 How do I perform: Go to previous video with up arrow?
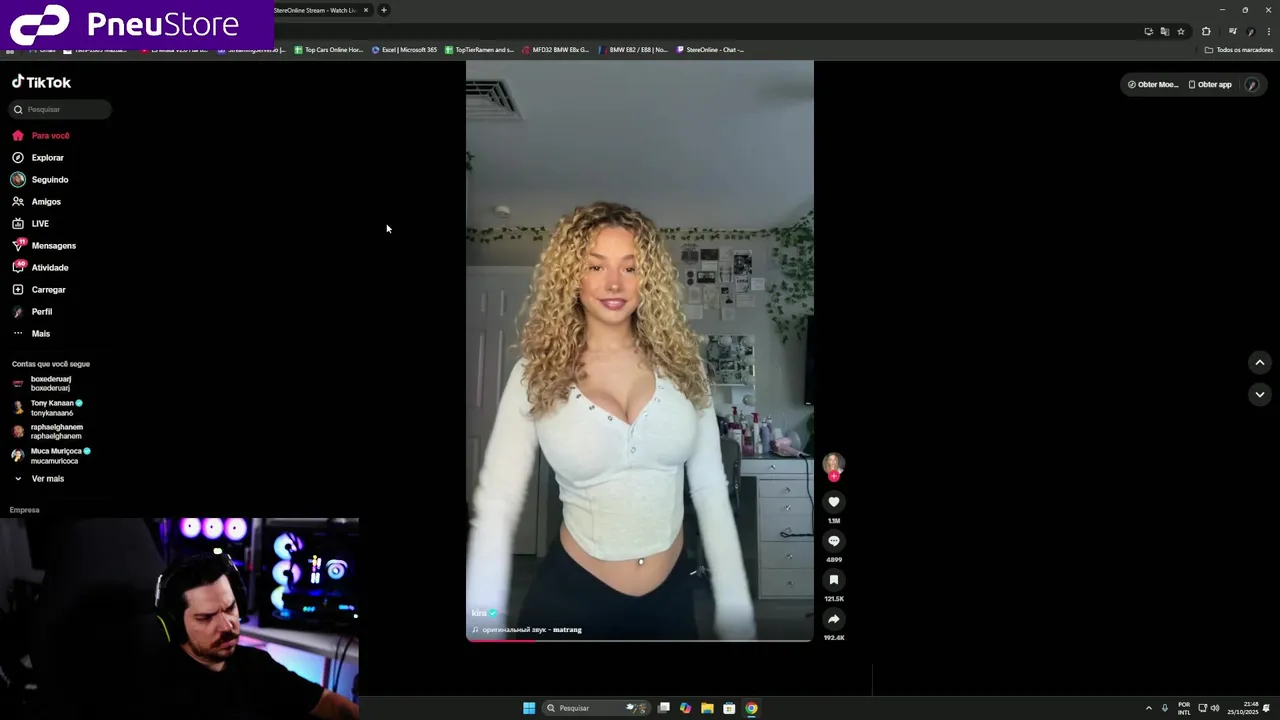[1259, 362]
